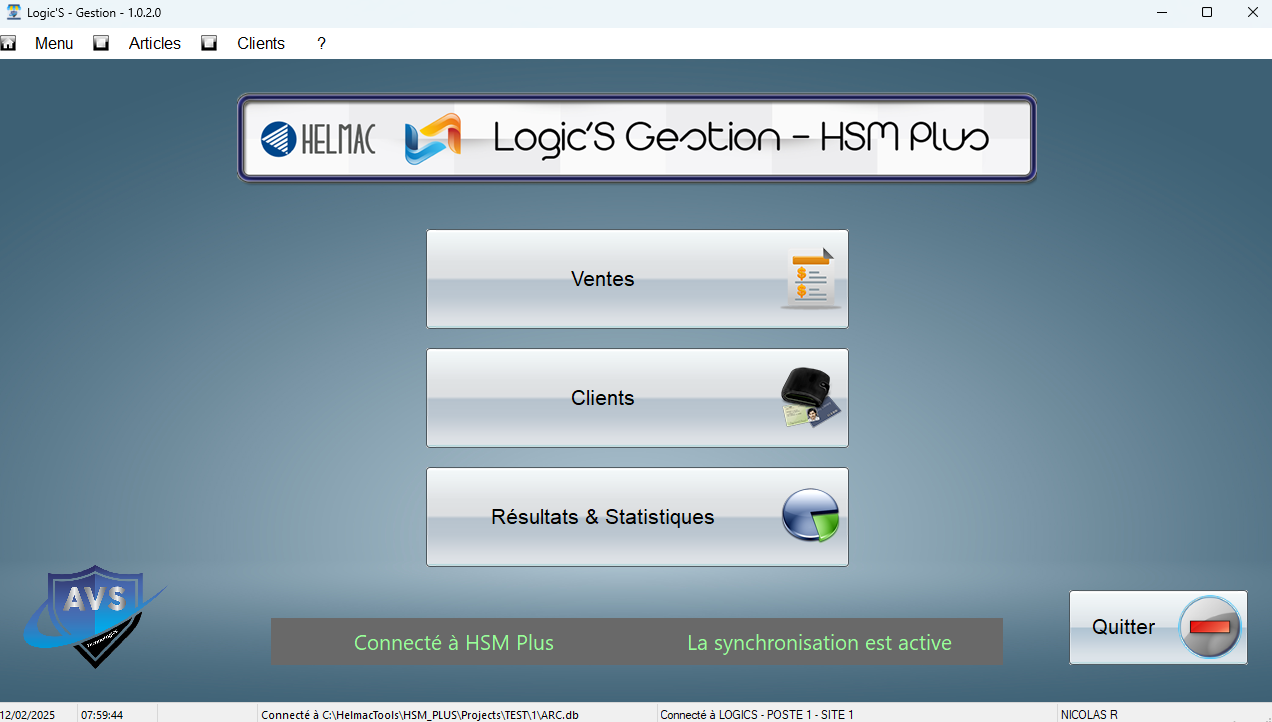This screenshot has height=722, width=1272.
Task: Click "La synchronisation est active" status text
Action: pos(819,643)
